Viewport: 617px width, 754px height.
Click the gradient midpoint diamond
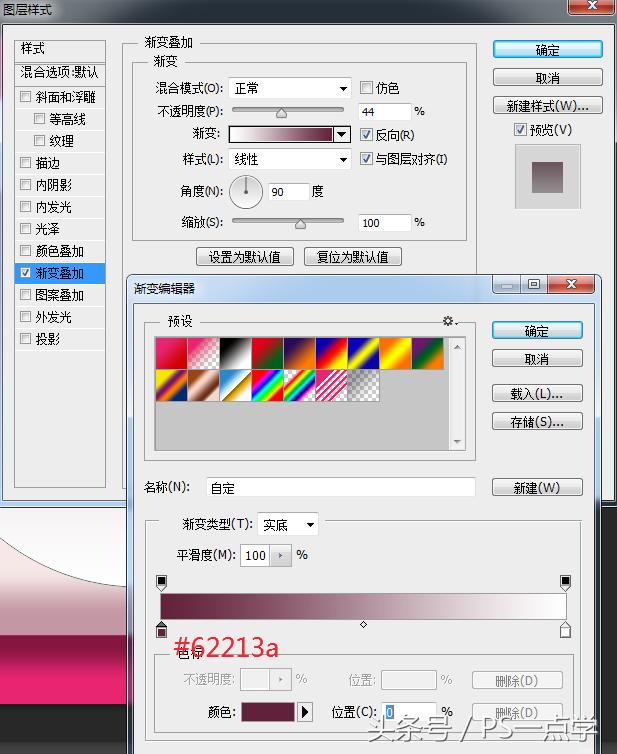tap(364, 624)
